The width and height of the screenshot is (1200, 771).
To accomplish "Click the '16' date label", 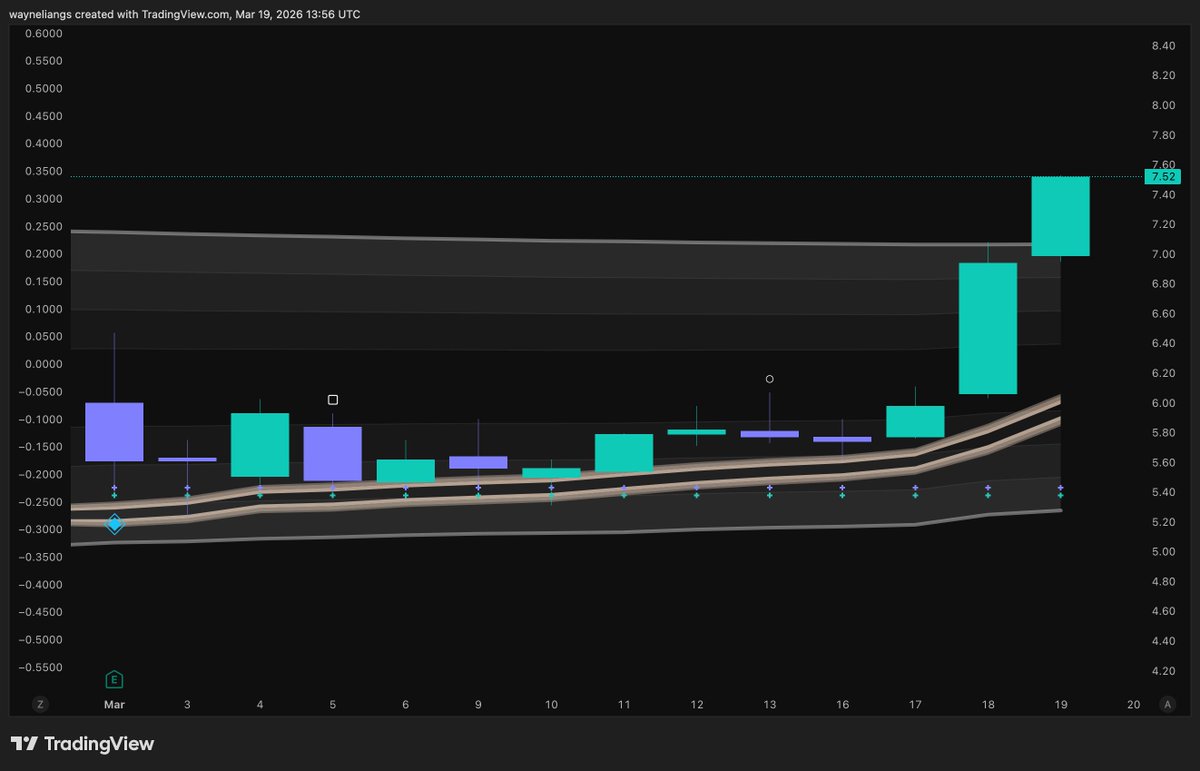I will (842, 705).
